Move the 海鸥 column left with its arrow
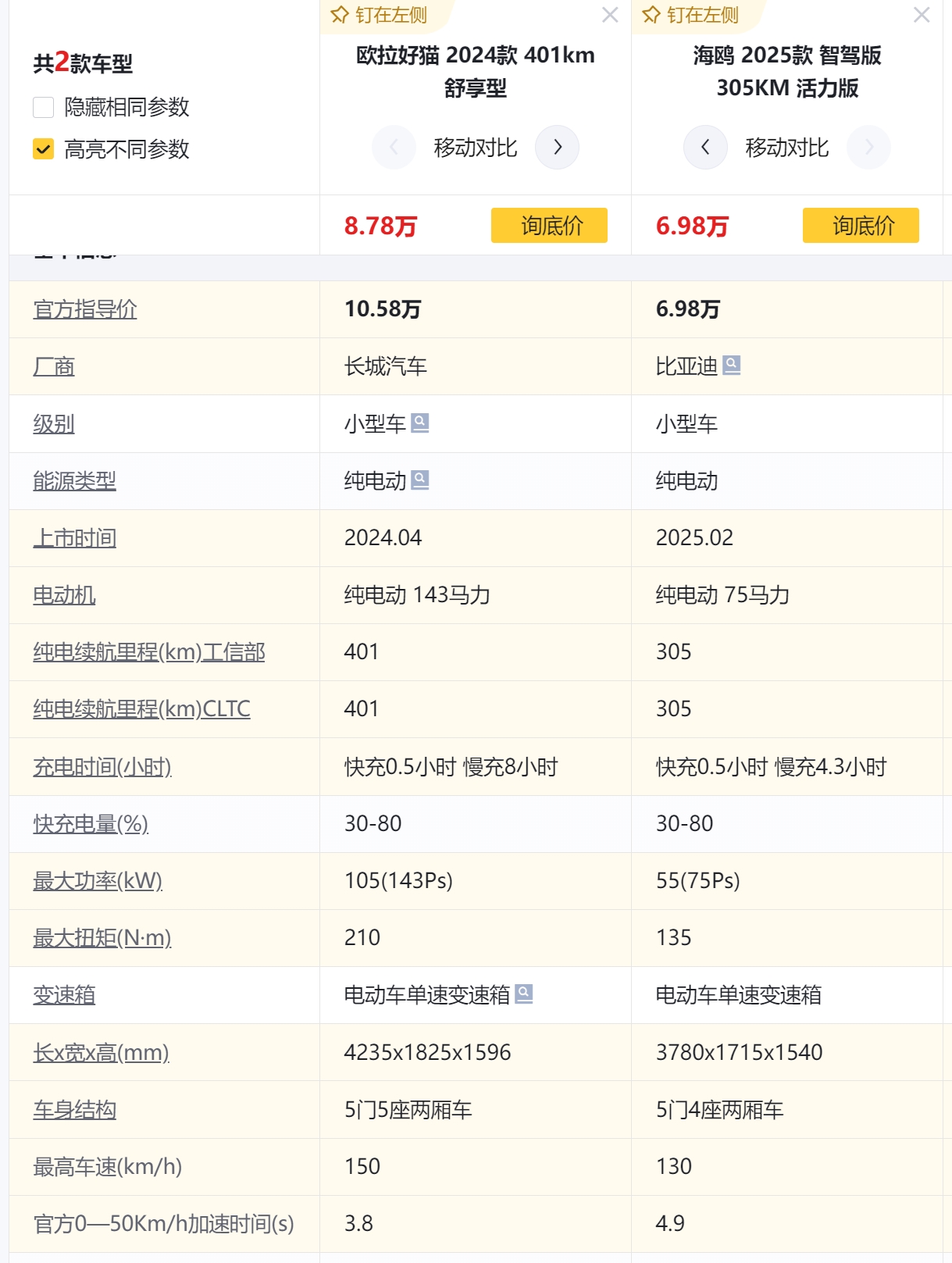Viewport: 952px width, 1263px height. pyautogui.click(x=705, y=147)
